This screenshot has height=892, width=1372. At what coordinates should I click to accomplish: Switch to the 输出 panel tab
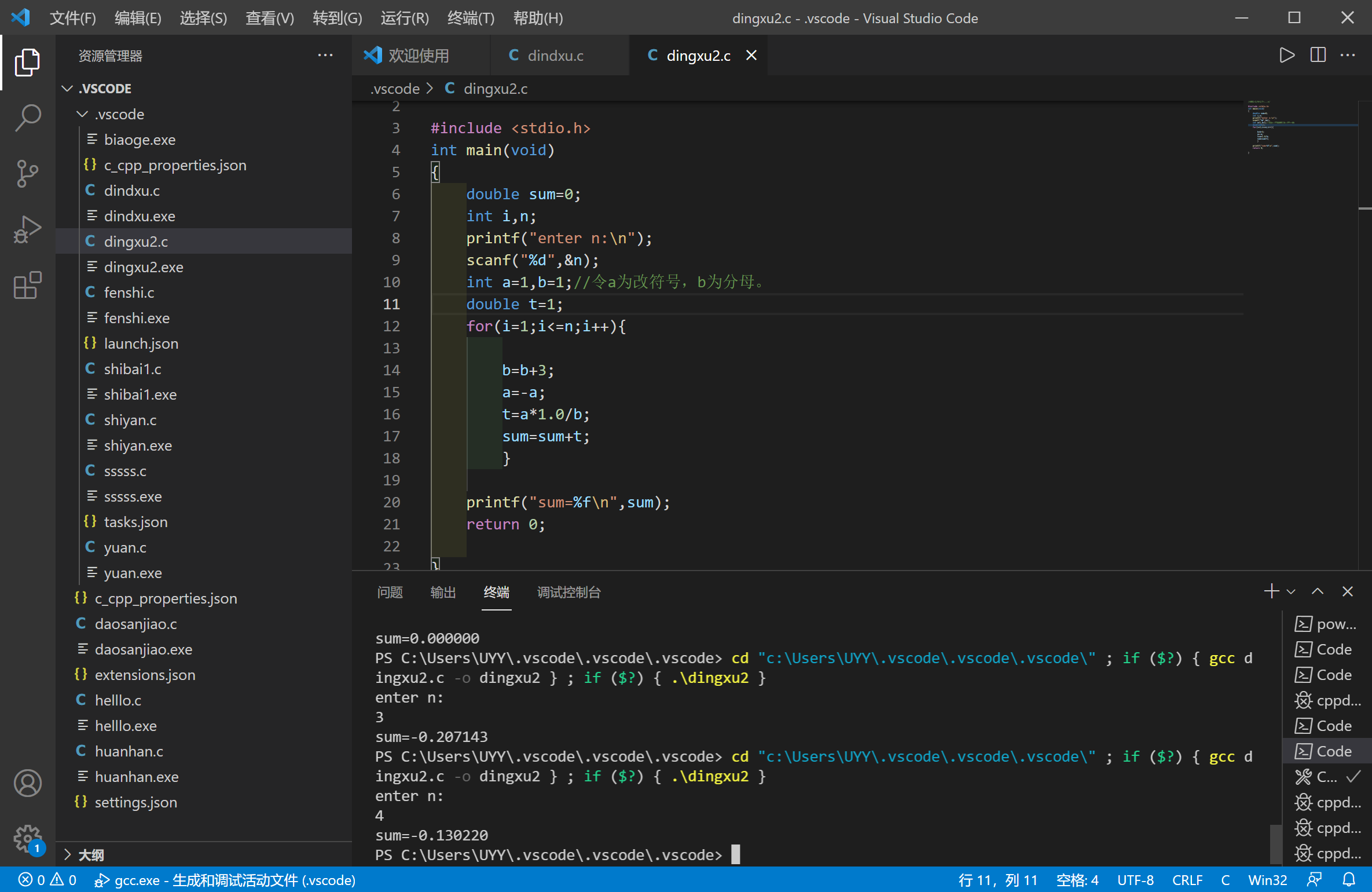(x=443, y=592)
